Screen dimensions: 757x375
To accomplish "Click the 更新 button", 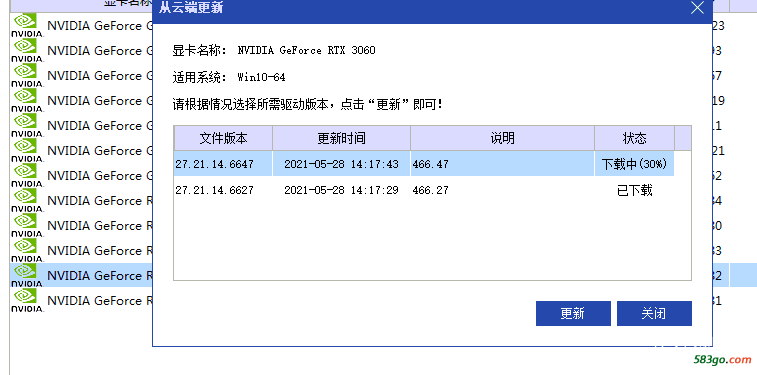I will [573, 314].
